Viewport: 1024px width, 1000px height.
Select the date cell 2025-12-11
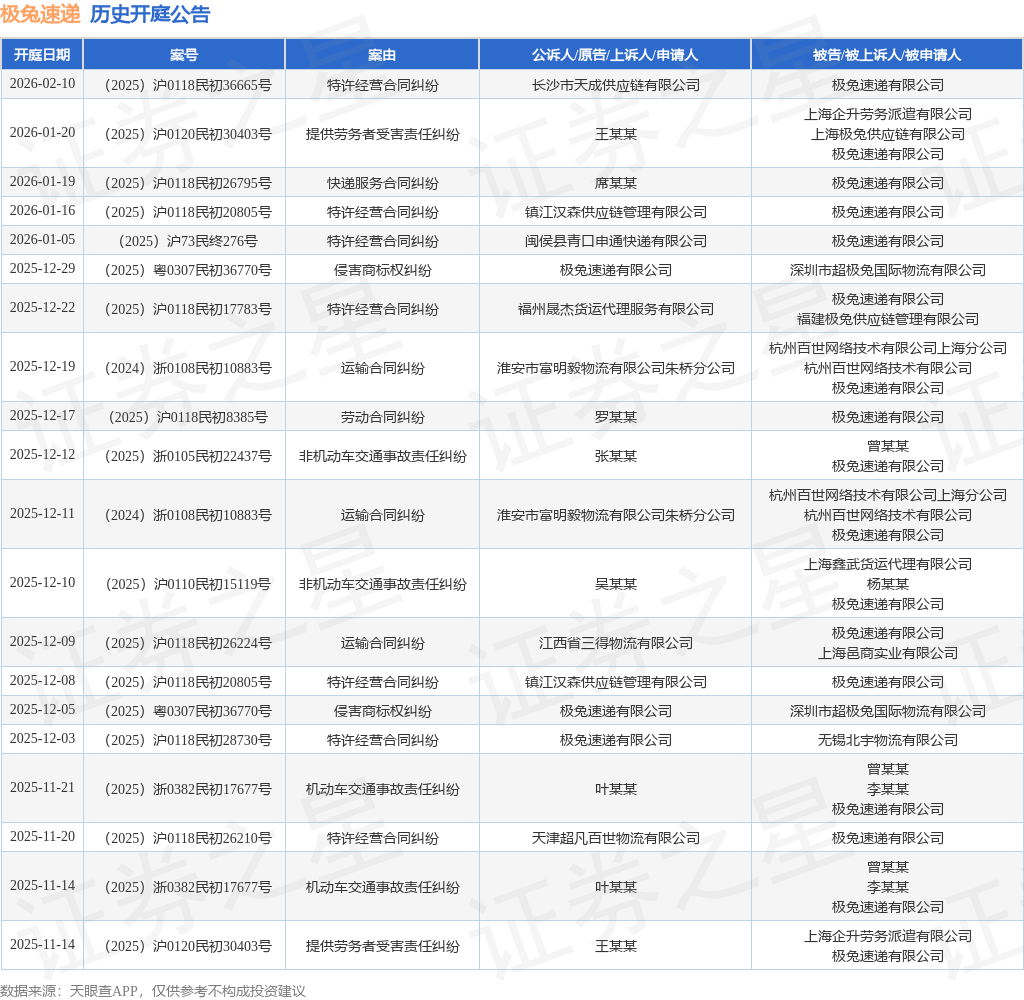point(42,513)
